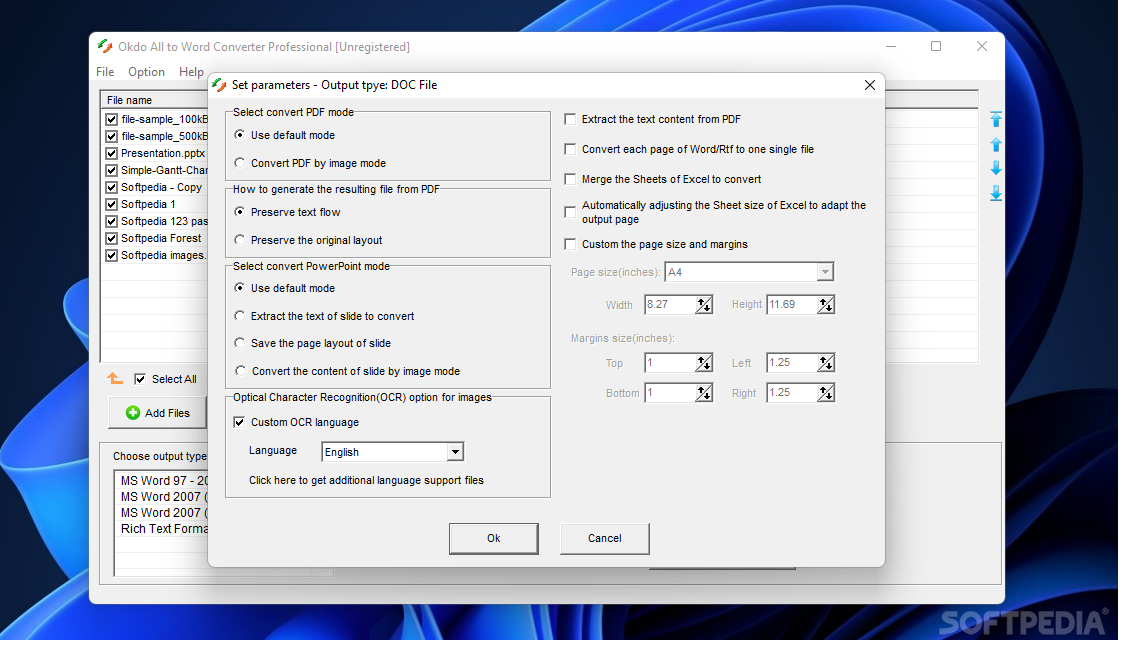Click link to get additional language files
Image resolution: width=1124 pixels, height=650 pixels.
click(x=368, y=483)
